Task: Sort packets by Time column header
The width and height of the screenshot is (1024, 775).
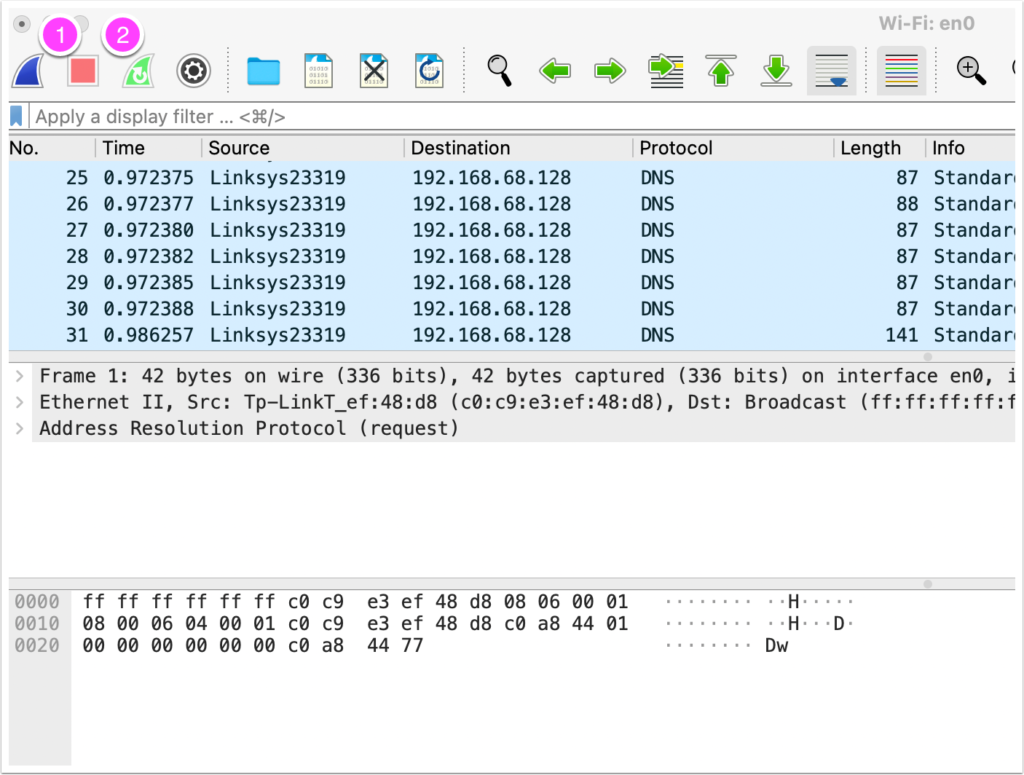Action: point(124,148)
